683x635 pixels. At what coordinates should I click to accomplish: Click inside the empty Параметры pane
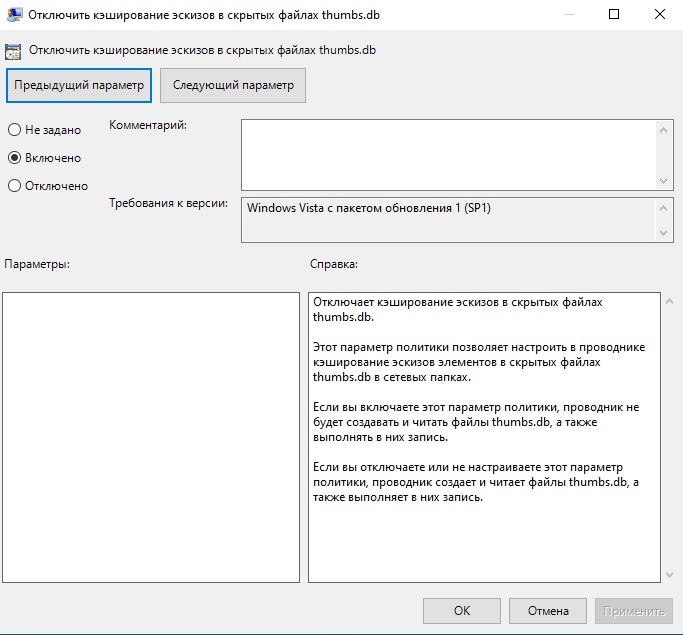point(151,437)
